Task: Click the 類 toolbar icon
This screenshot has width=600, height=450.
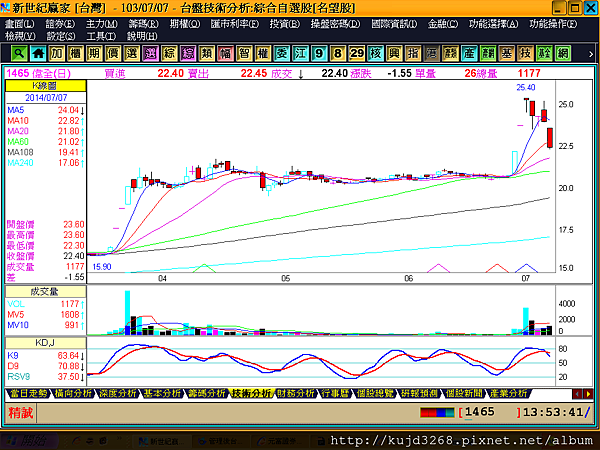Action: point(207,53)
